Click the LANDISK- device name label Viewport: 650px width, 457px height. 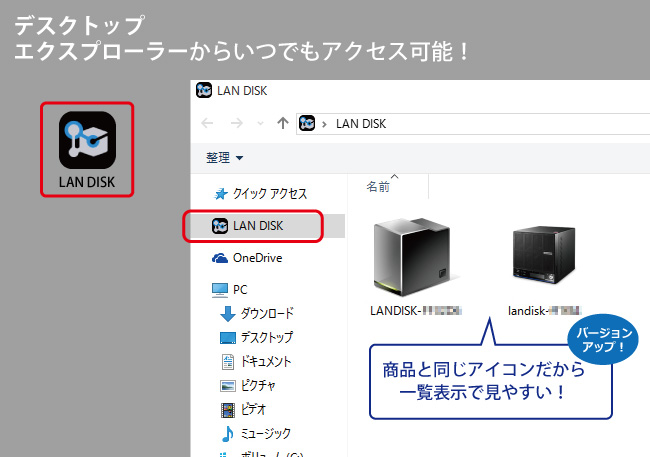[416, 311]
